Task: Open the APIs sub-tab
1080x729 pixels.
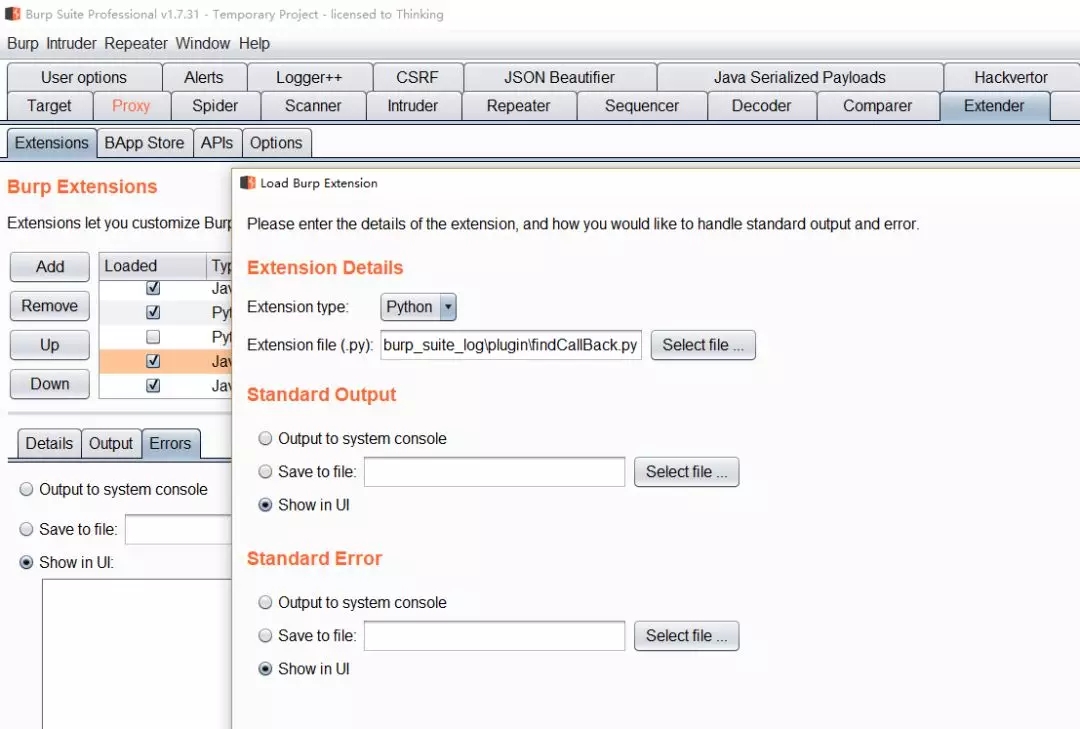Action: [217, 143]
